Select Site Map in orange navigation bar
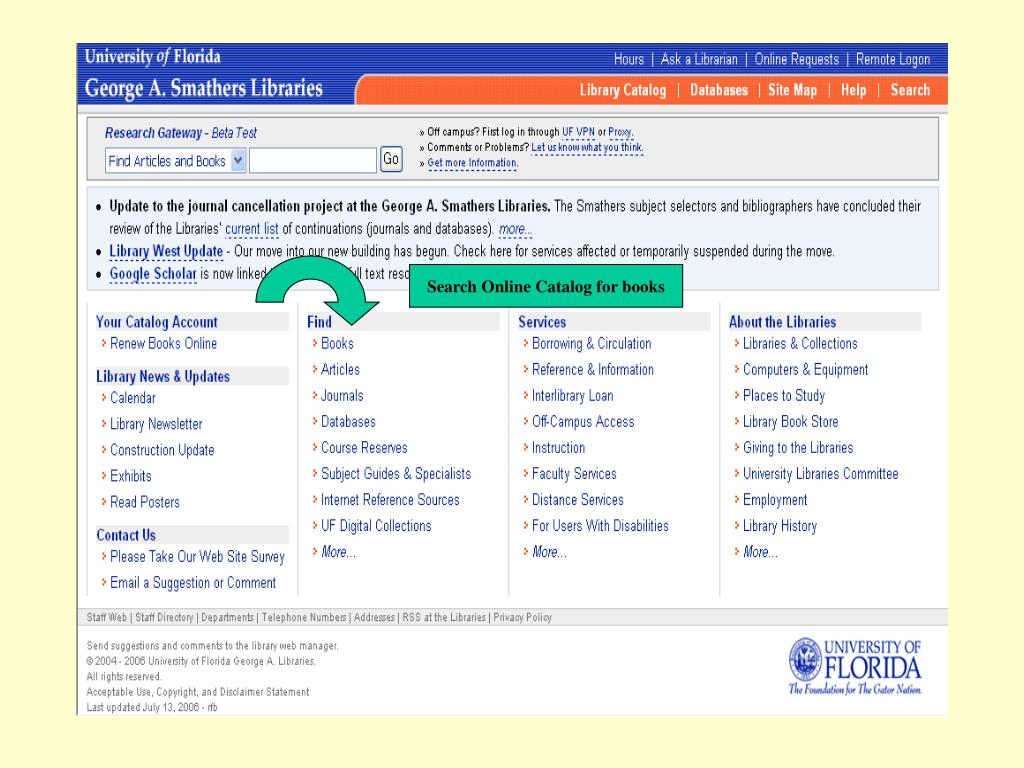Image resolution: width=1024 pixels, height=768 pixels. click(792, 90)
